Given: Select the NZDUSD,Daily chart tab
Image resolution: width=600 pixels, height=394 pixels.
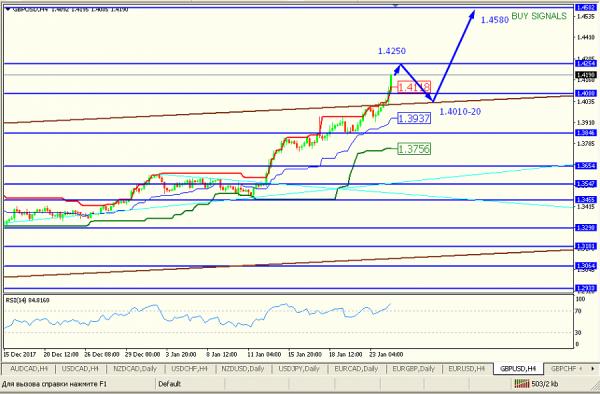Looking at the screenshot, I should tap(243, 369).
